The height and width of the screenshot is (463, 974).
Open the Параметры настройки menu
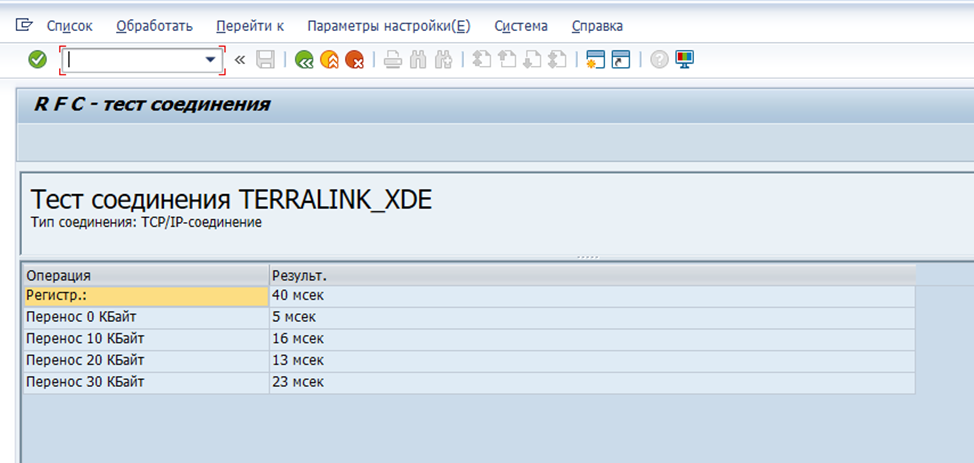[388, 26]
